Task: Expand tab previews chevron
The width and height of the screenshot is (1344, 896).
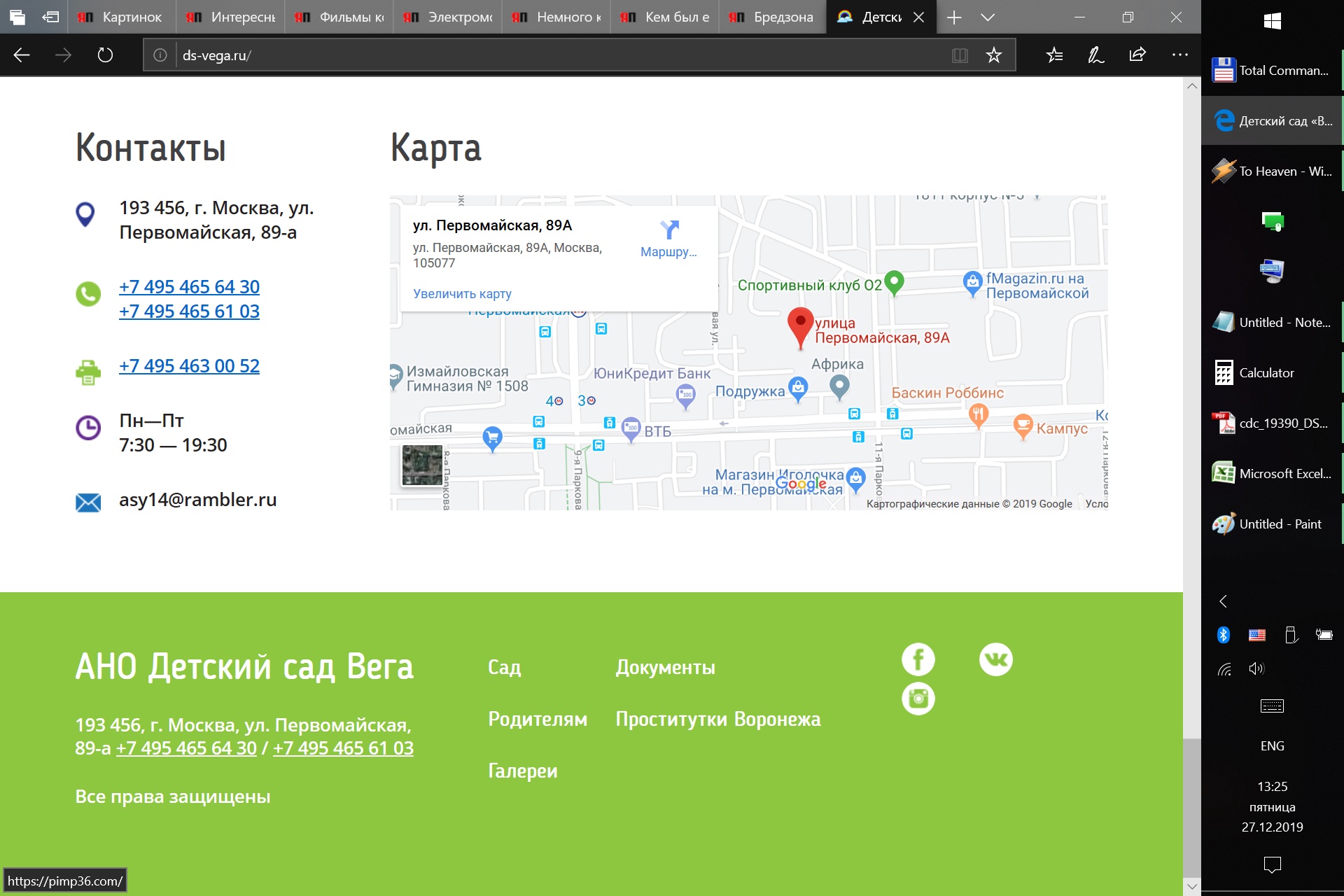Action: coord(987,17)
